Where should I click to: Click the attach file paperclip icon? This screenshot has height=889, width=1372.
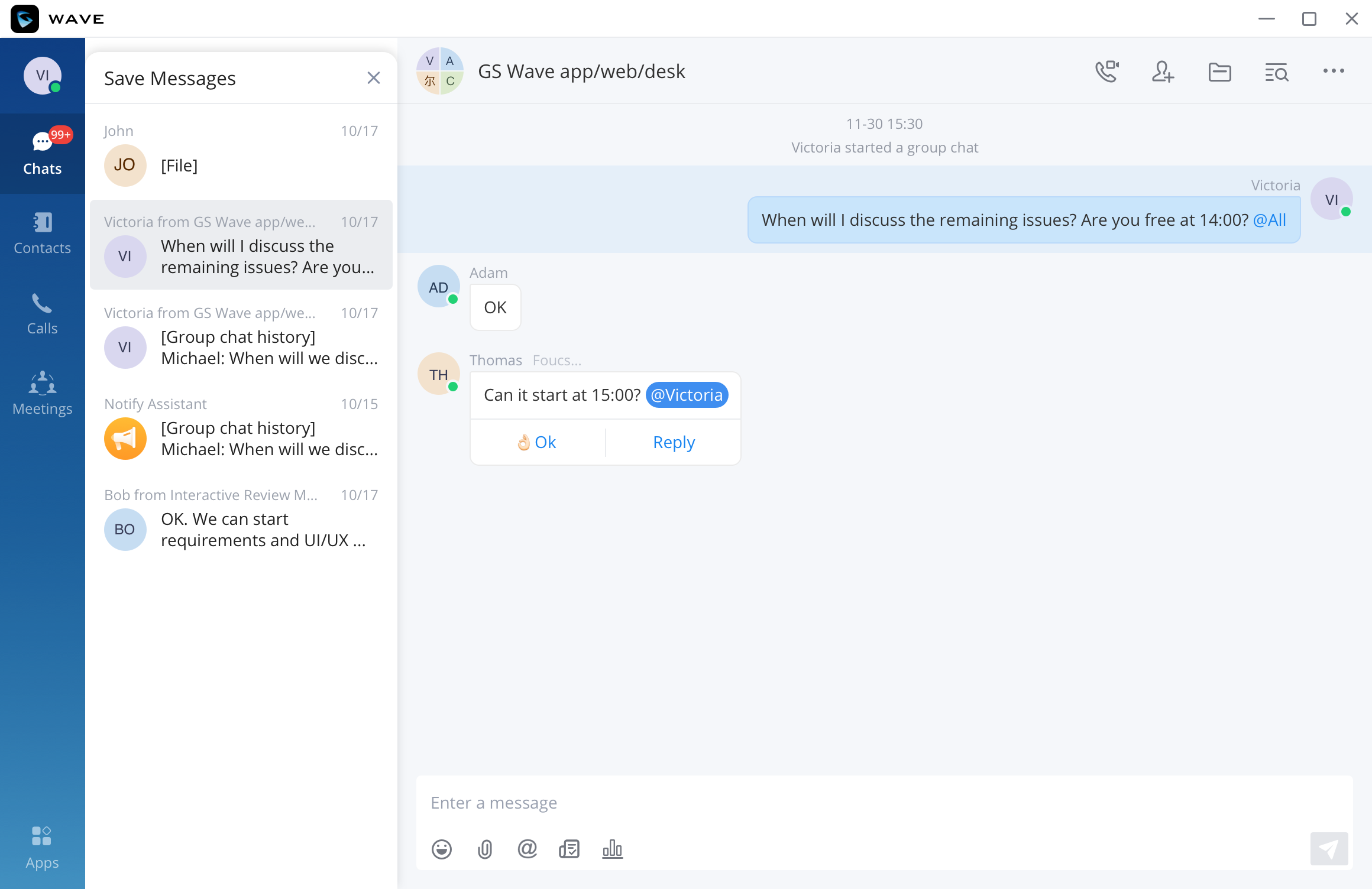pyautogui.click(x=484, y=849)
